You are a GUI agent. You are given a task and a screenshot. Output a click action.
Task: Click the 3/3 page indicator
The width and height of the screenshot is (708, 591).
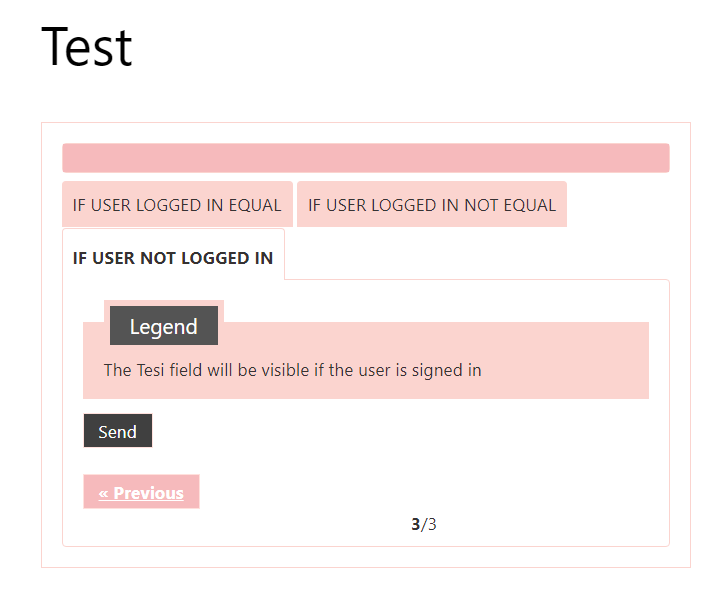pos(424,524)
